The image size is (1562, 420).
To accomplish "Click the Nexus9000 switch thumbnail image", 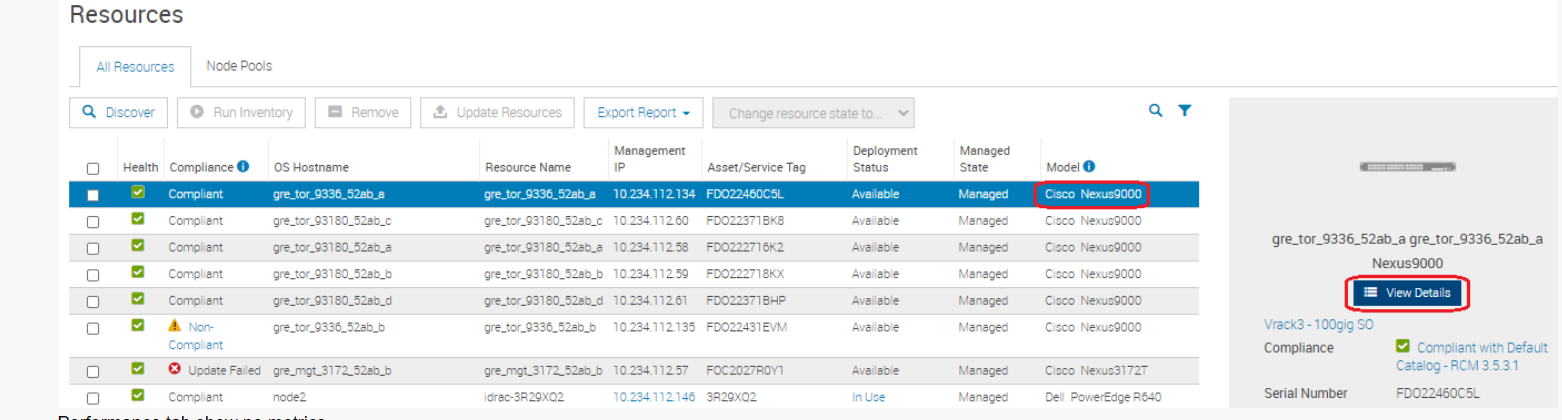I will [x=1407, y=168].
